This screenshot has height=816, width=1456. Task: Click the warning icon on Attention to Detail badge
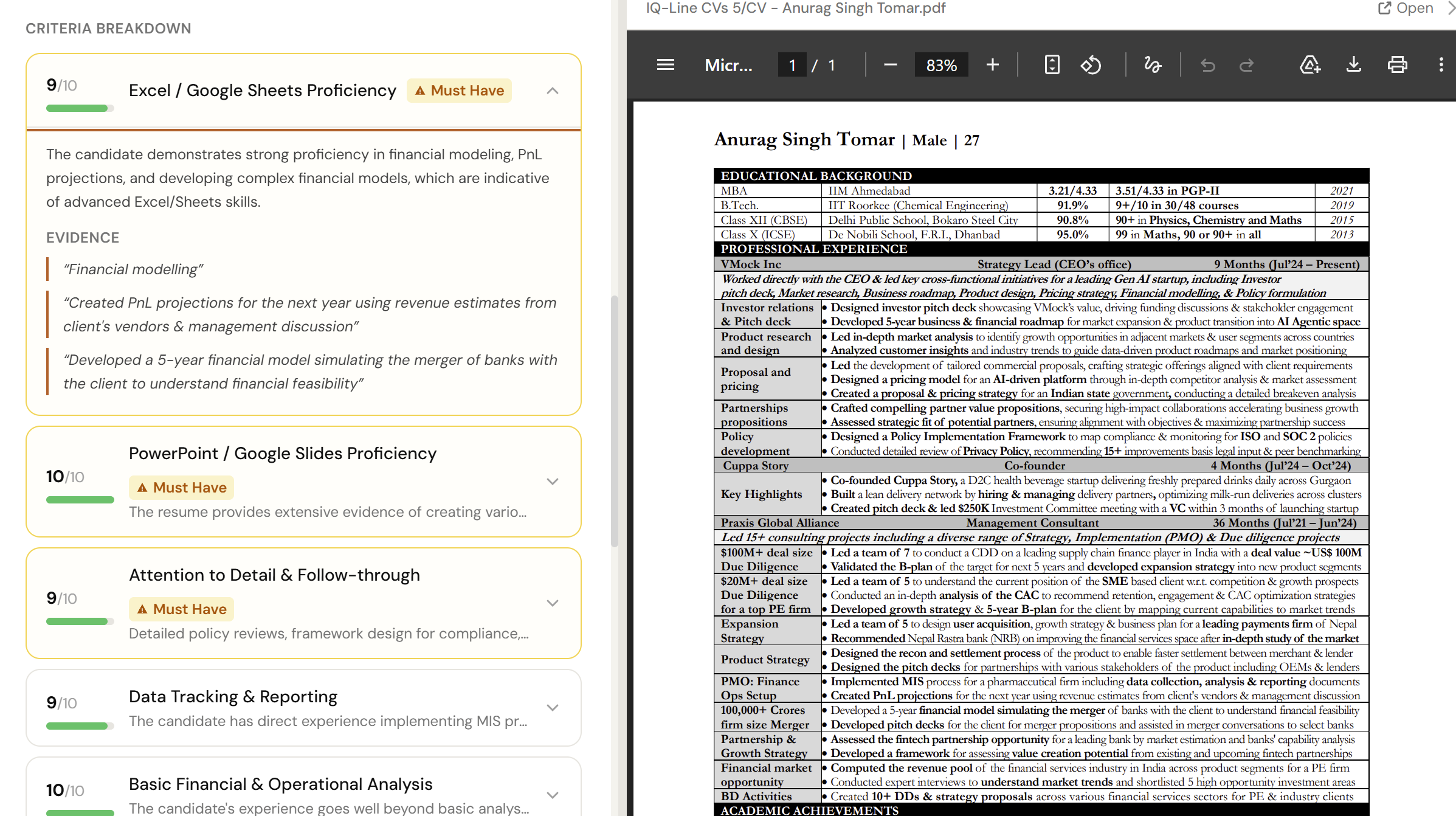pos(142,609)
